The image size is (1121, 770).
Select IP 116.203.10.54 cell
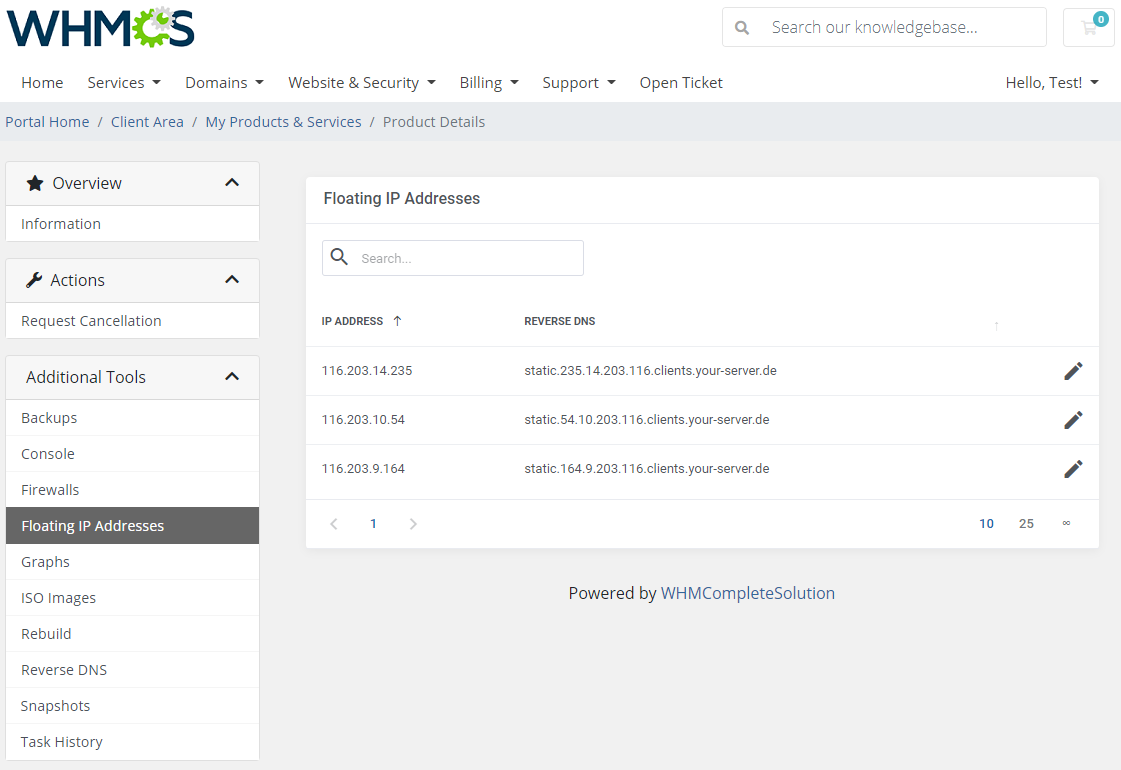pyautogui.click(x=363, y=420)
